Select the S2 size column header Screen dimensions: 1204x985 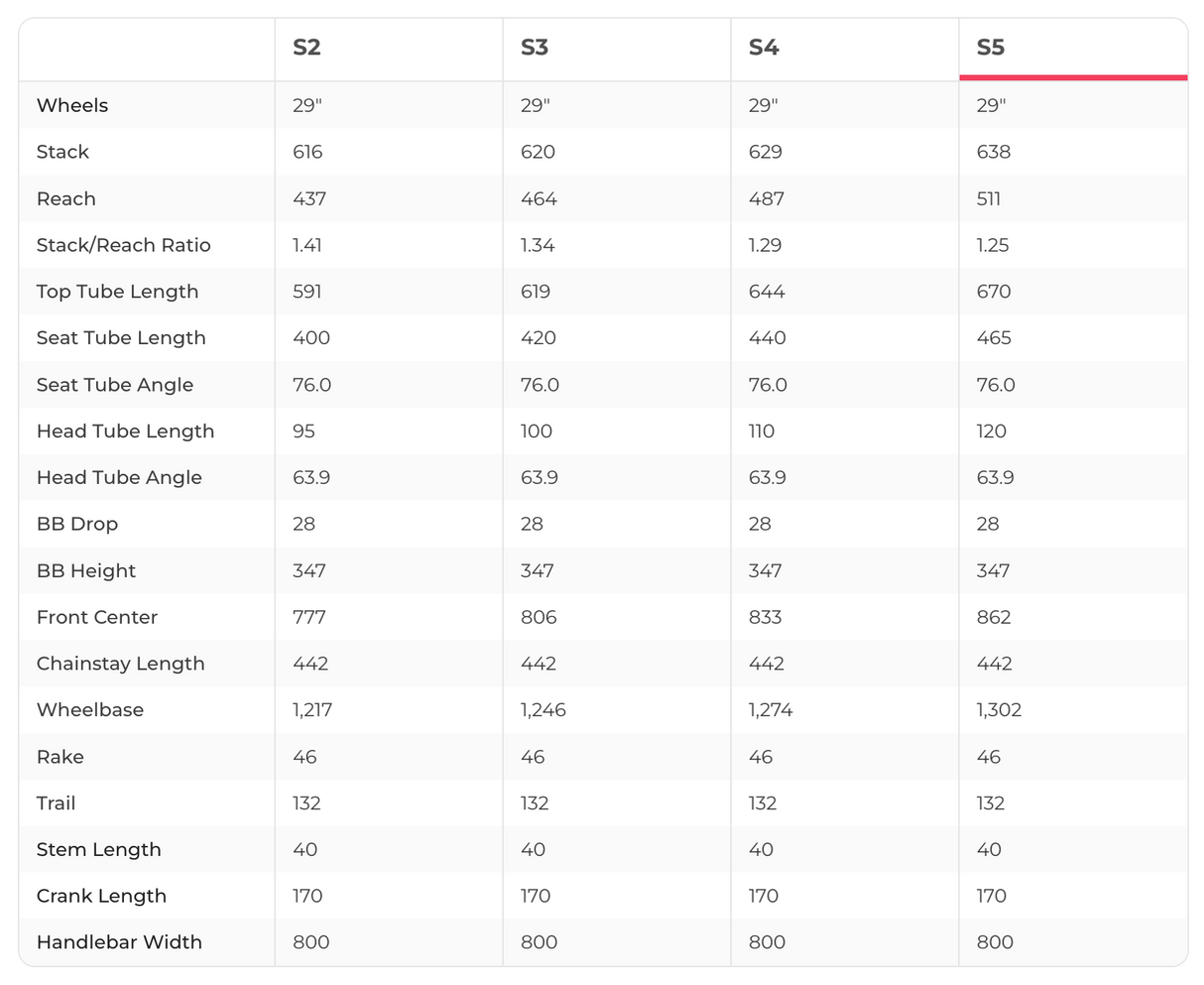click(x=306, y=48)
